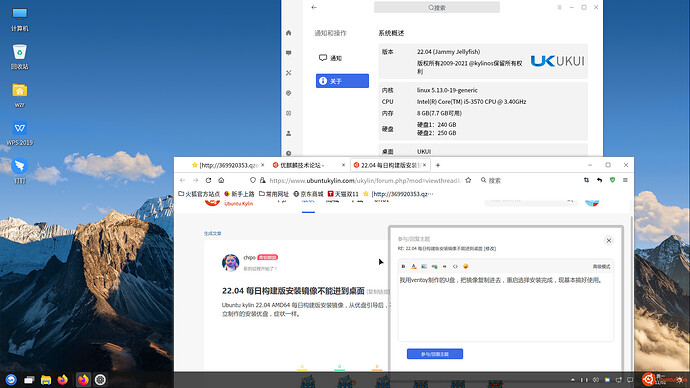
Task: Open the 计算机 desktop icon
Action: (19, 19)
